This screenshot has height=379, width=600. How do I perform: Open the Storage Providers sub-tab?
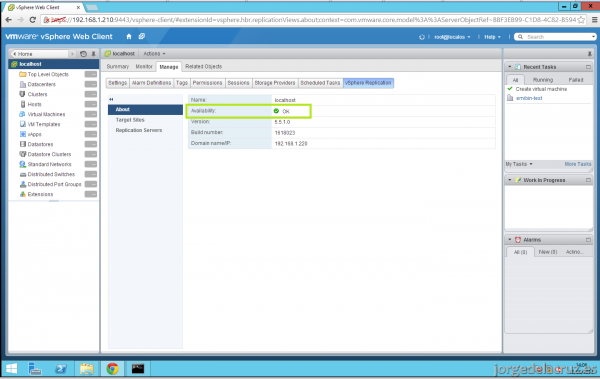(x=275, y=83)
